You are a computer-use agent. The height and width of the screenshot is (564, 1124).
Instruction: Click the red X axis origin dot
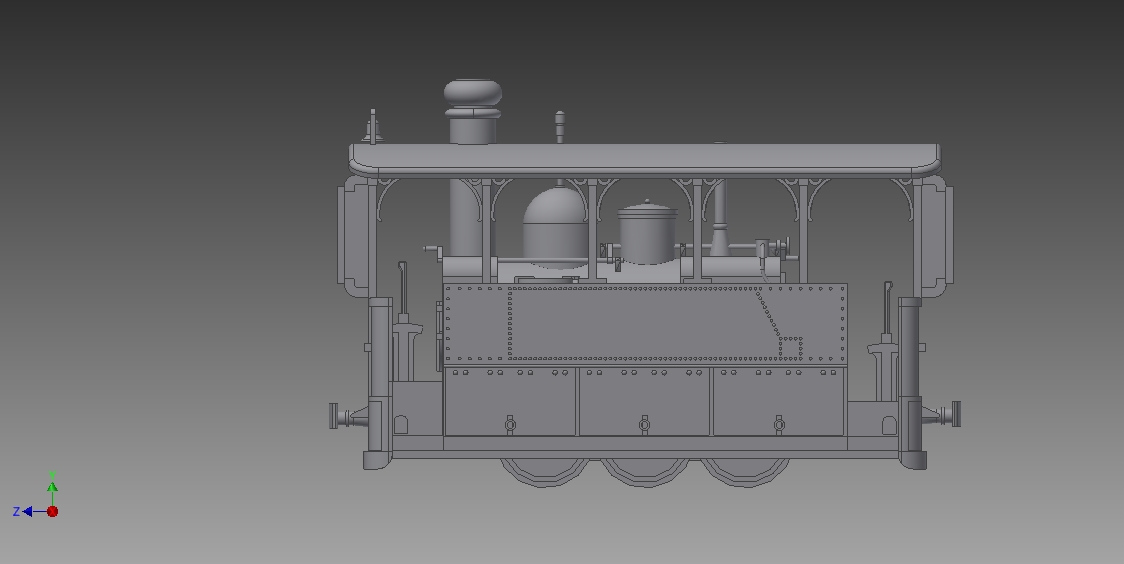point(53,512)
